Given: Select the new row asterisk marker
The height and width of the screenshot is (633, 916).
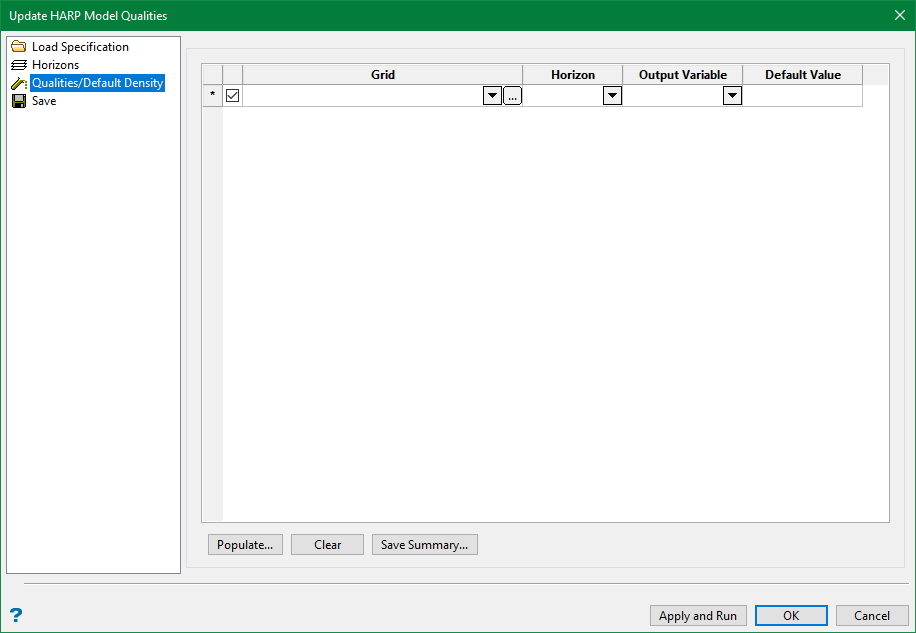Looking at the screenshot, I should tap(212, 95).
